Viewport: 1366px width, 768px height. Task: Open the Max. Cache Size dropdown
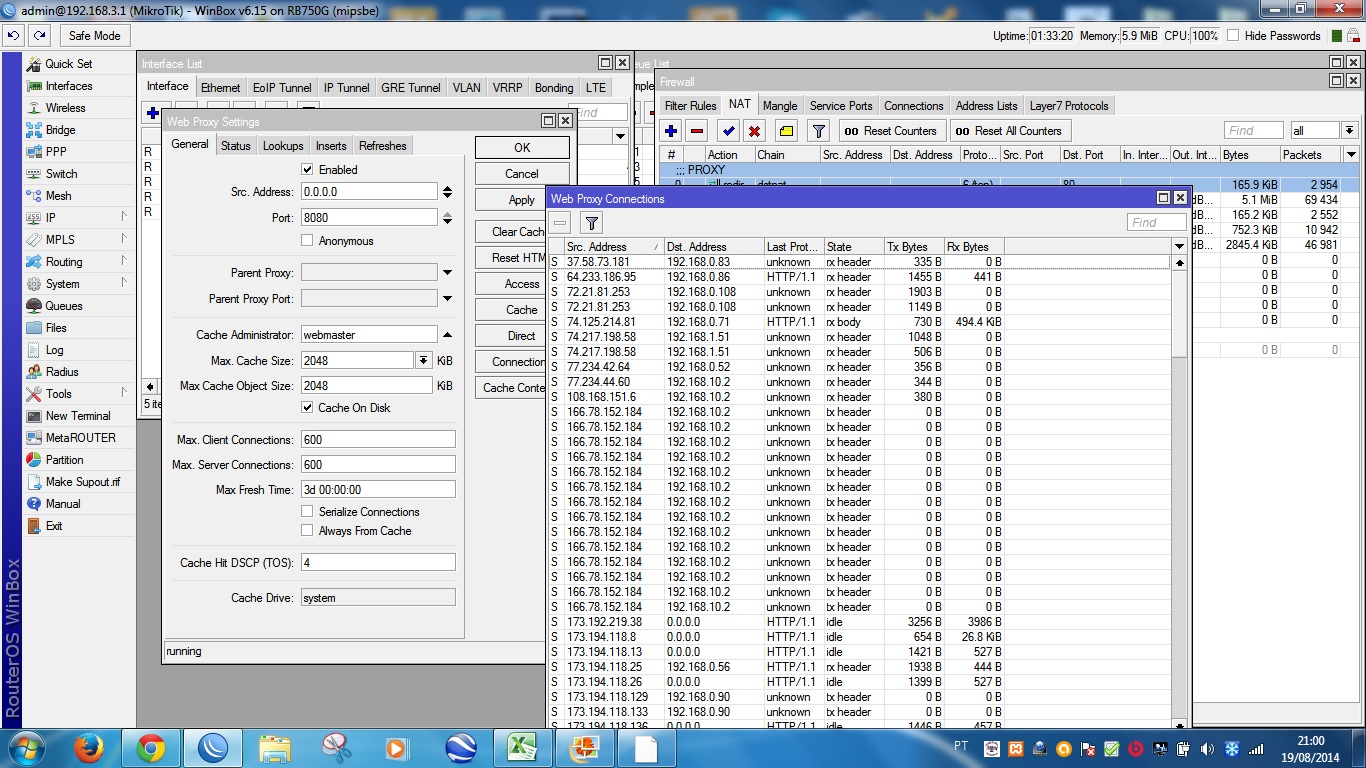tap(423, 360)
